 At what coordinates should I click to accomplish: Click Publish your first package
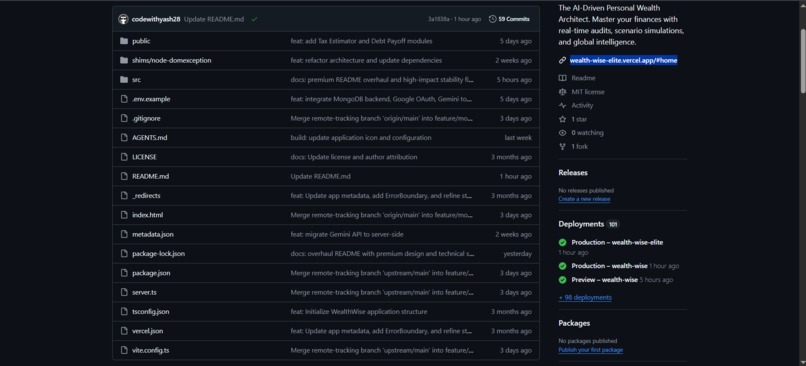590,350
